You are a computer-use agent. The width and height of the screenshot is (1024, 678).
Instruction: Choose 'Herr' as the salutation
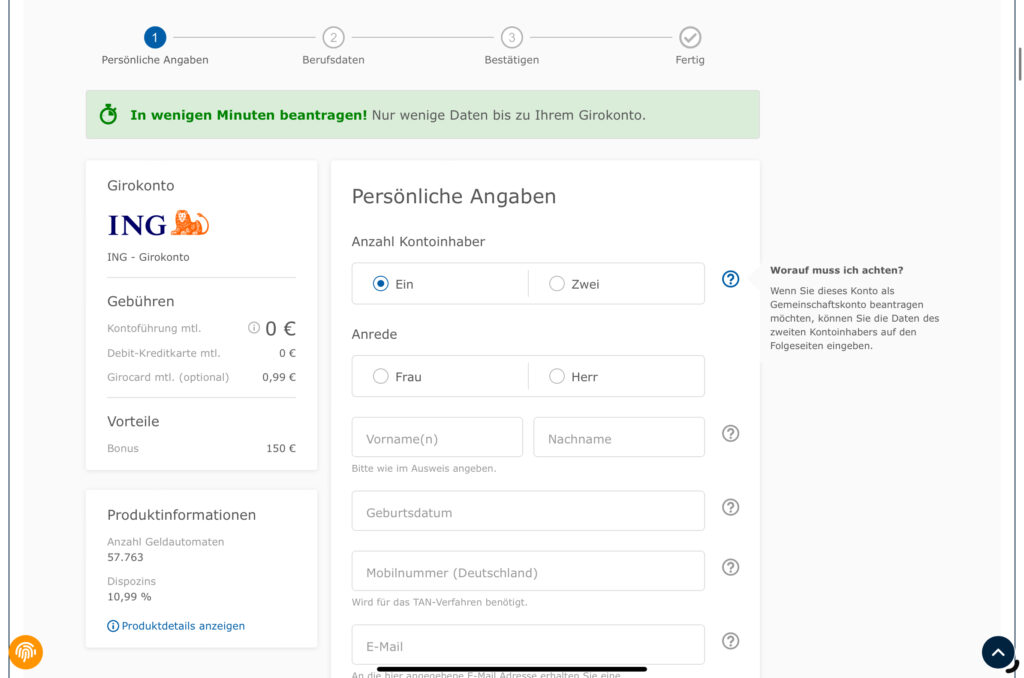(x=557, y=377)
